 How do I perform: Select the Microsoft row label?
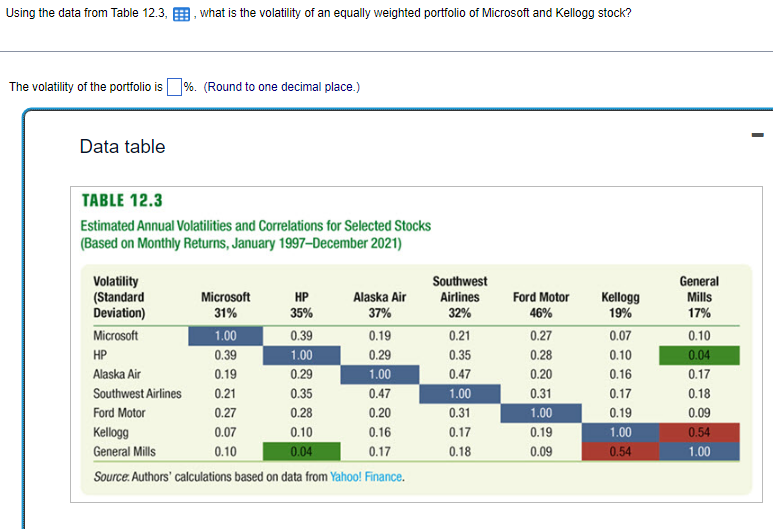(x=115, y=336)
